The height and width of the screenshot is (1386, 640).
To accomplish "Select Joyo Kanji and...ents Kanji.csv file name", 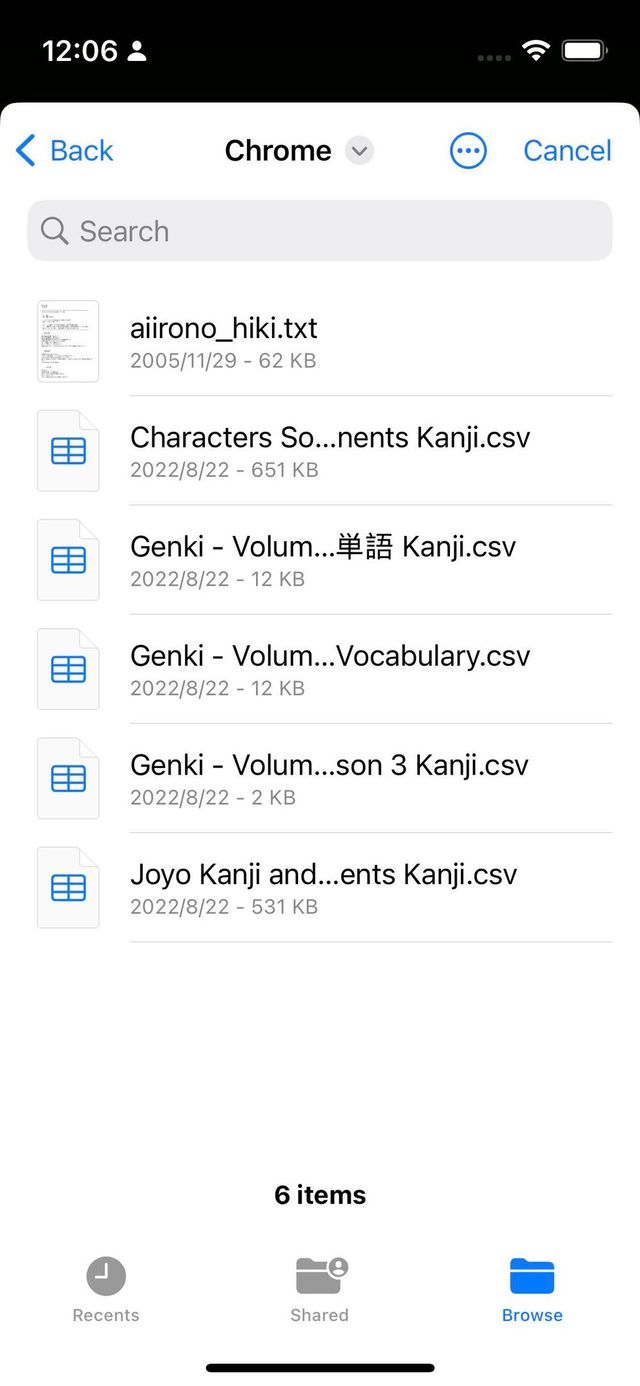I will click(x=324, y=875).
